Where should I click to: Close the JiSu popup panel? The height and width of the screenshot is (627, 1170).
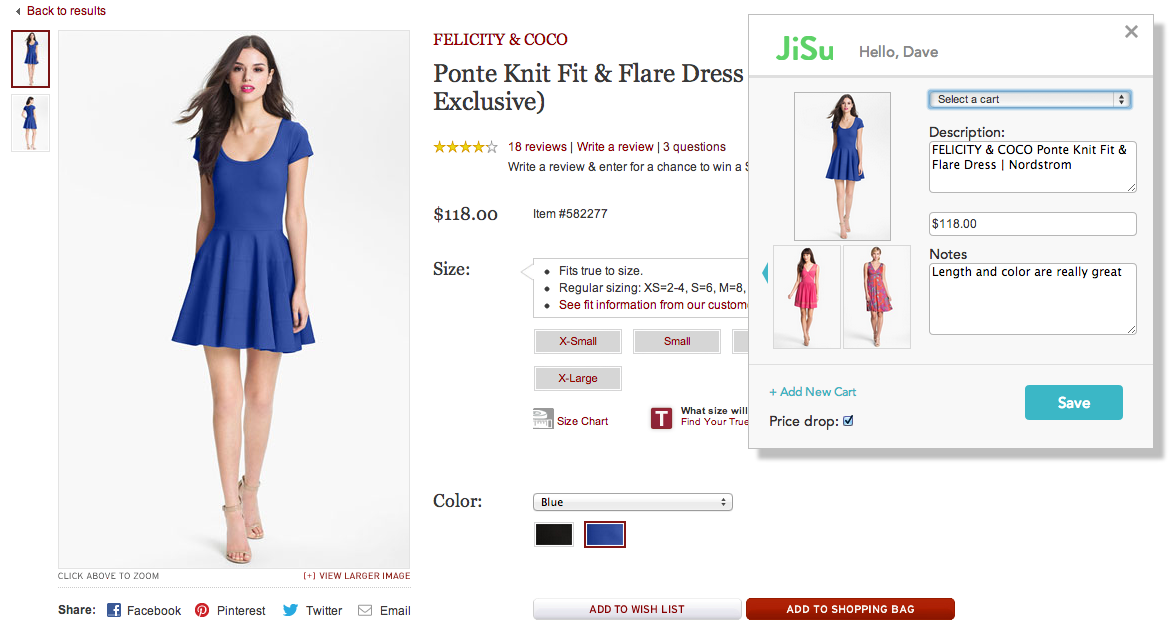point(1131,32)
